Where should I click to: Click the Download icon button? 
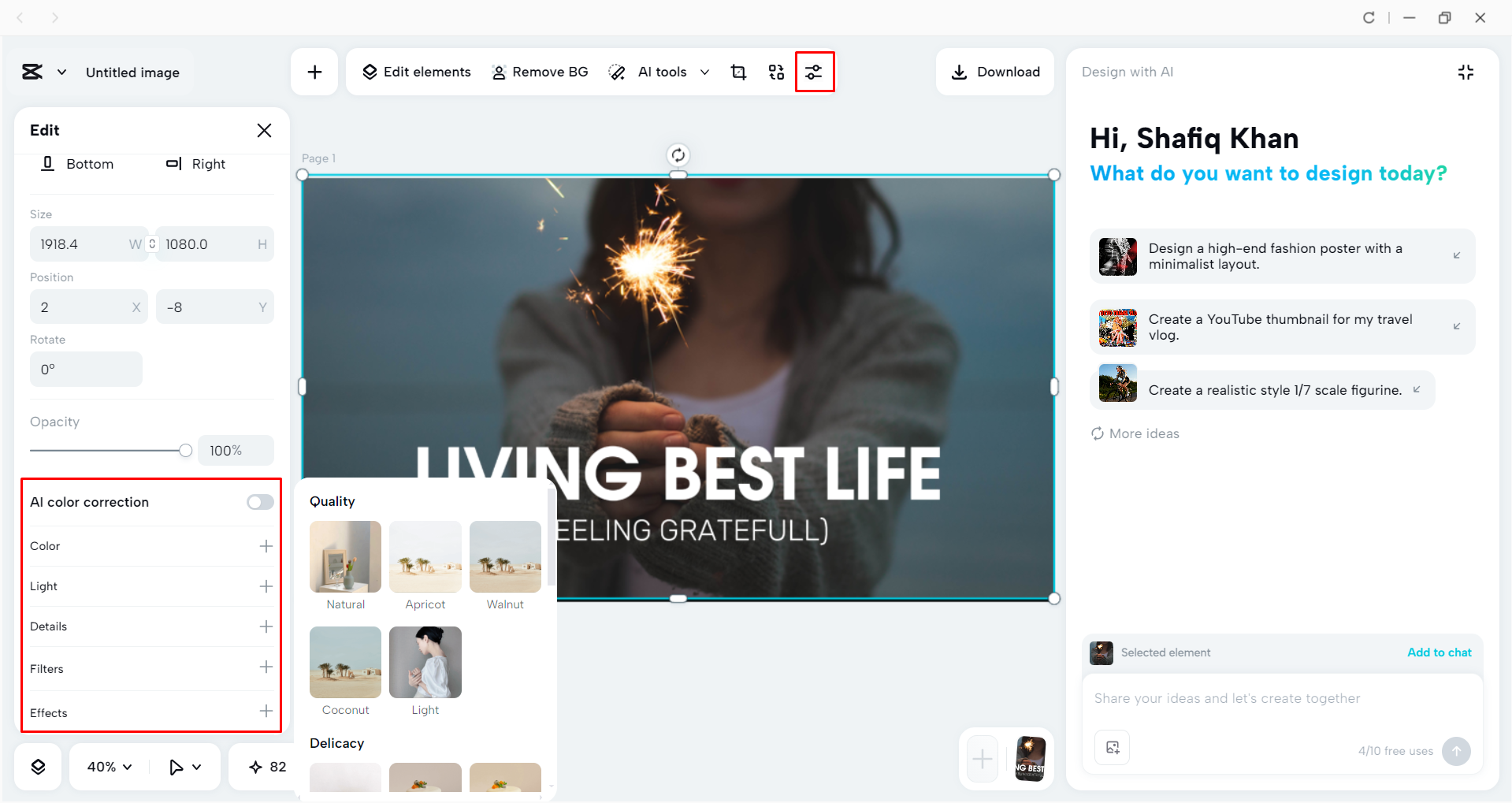[x=959, y=72]
